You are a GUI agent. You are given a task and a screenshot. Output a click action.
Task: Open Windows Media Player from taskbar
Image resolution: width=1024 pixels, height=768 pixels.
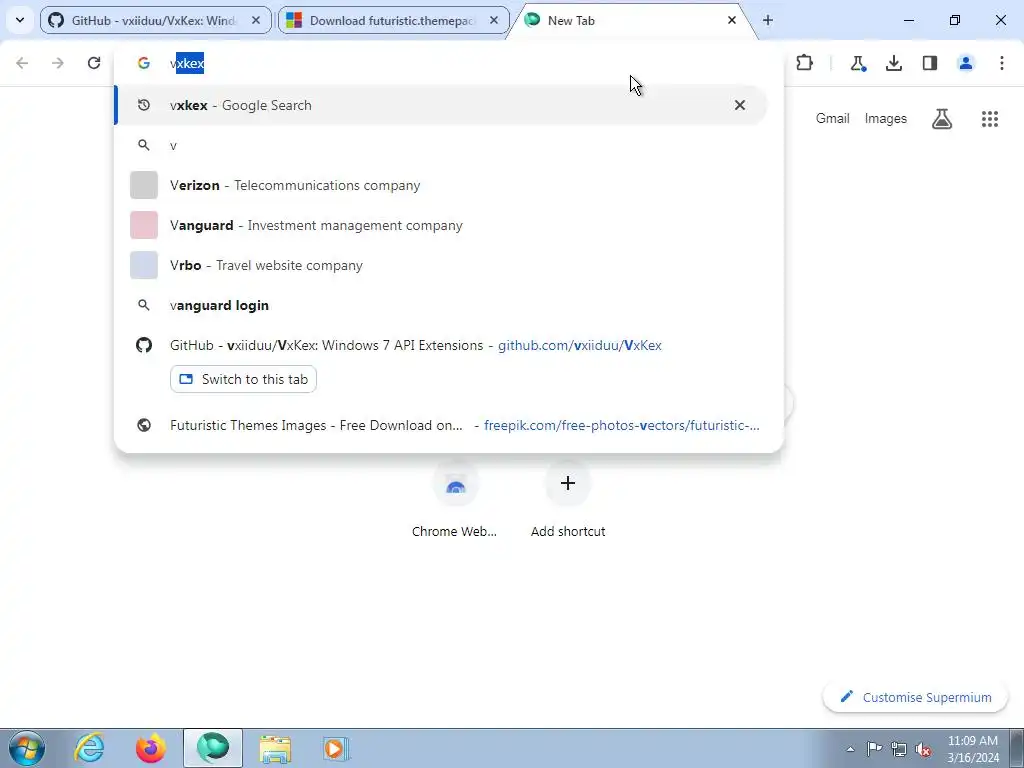coord(336,748)
